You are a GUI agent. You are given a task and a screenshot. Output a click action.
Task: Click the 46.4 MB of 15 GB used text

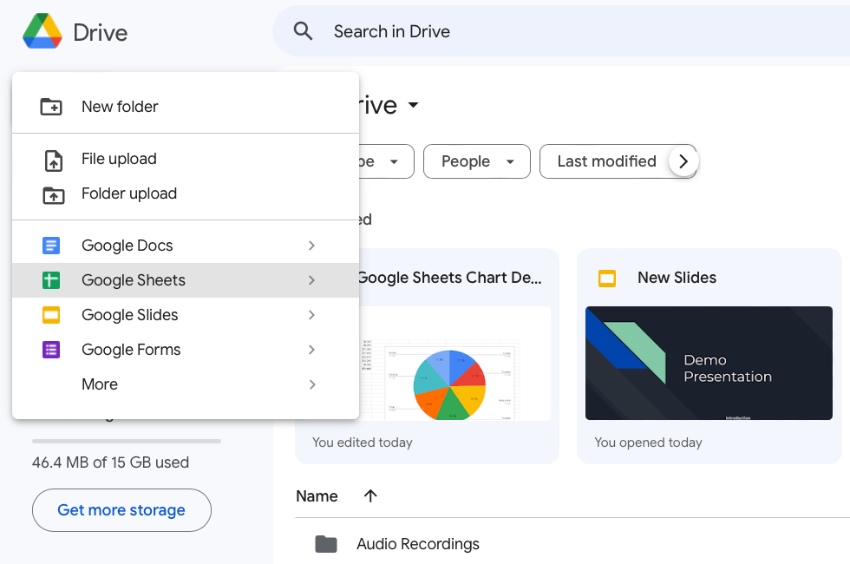(x=111, y=463)
